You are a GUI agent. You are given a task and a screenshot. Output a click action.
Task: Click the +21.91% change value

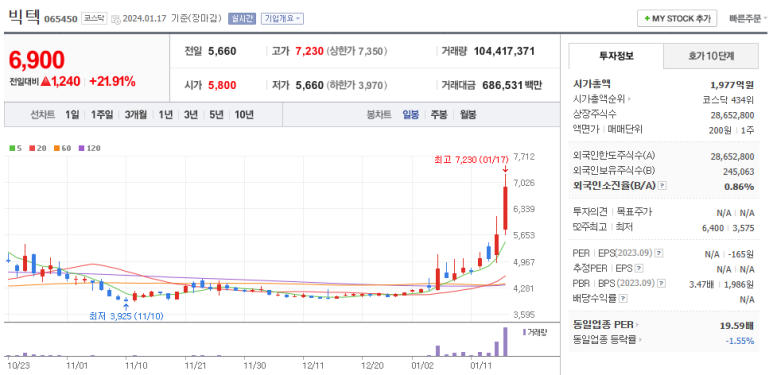pyautogui.click(x=112, y=82)
